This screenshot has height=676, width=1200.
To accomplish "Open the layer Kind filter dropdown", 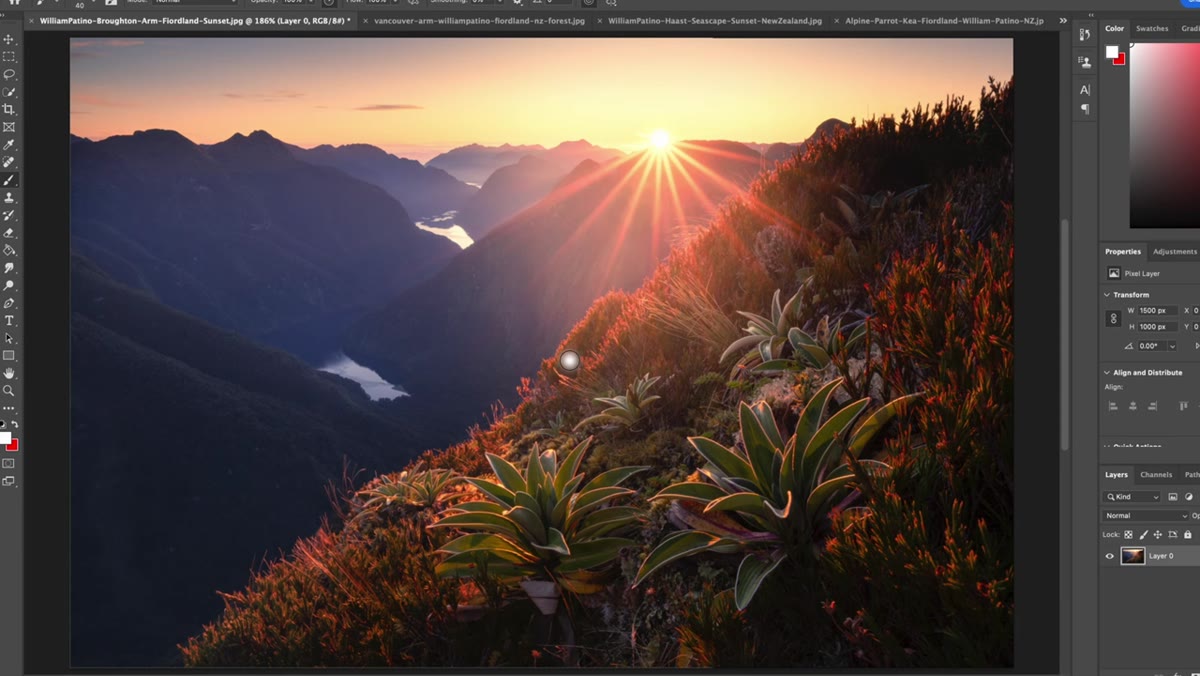I will click(x=1132, y=497).
